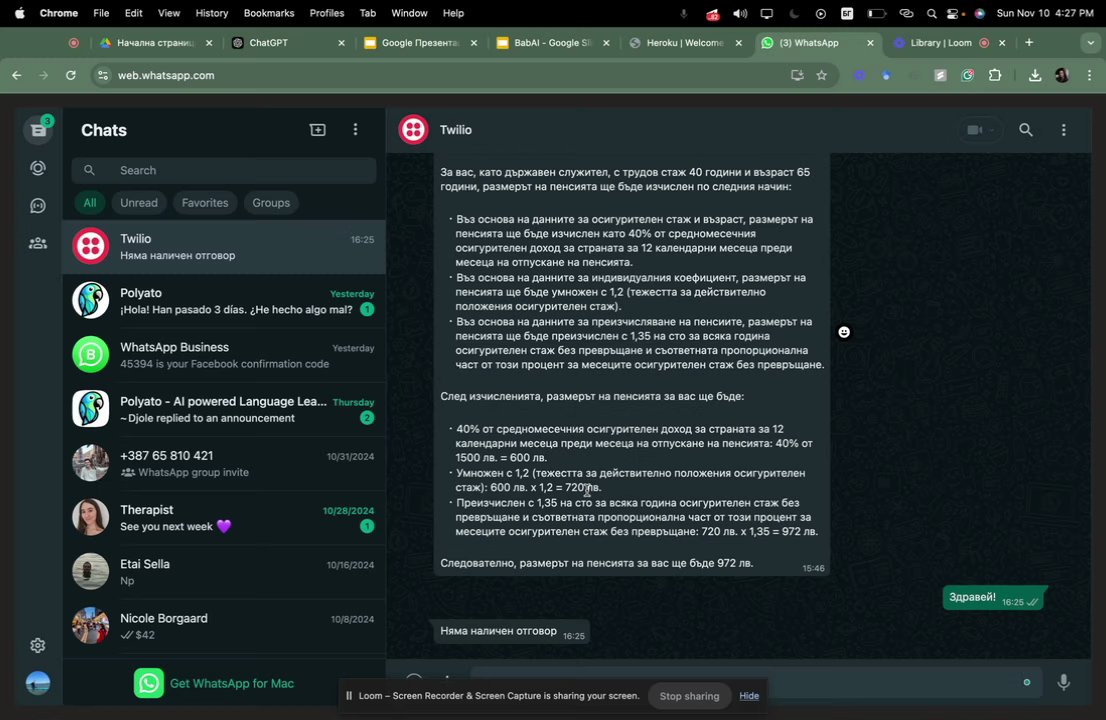
Task: Open Twilio contact avatar in chat header
Action: pos(413,130)
